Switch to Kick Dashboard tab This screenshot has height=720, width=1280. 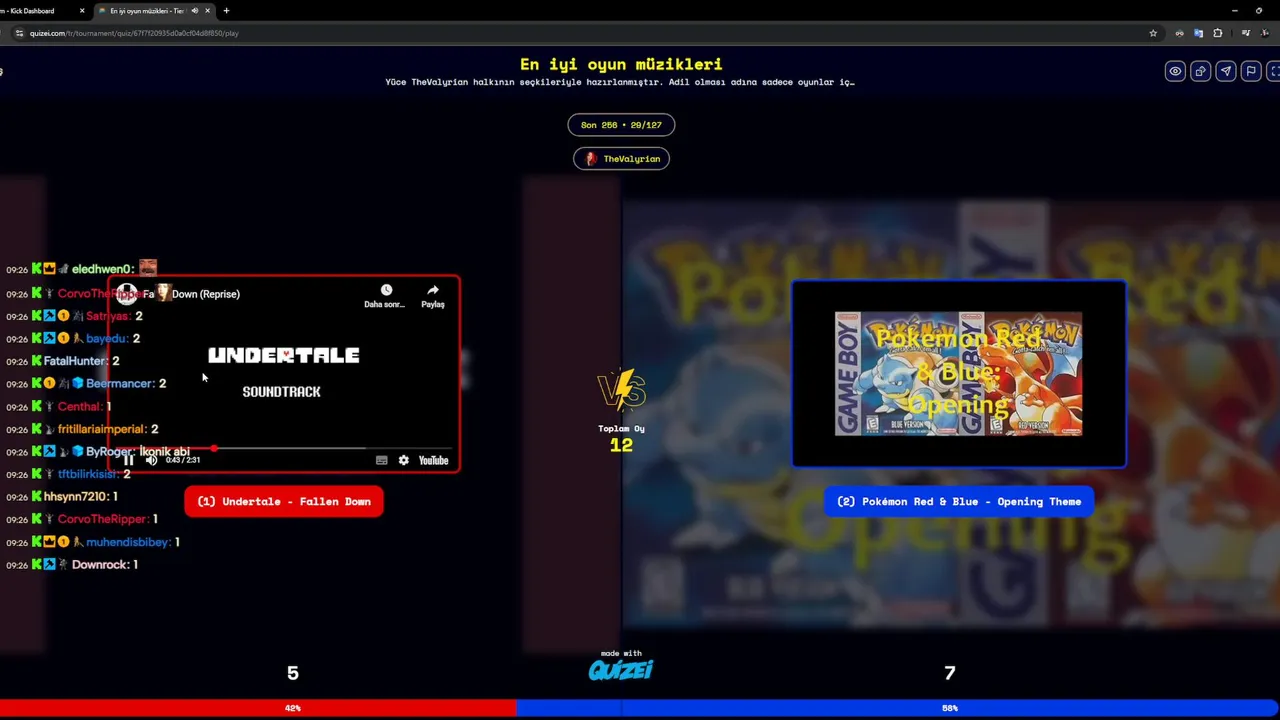pyautogui.click(x=40, y=11)
